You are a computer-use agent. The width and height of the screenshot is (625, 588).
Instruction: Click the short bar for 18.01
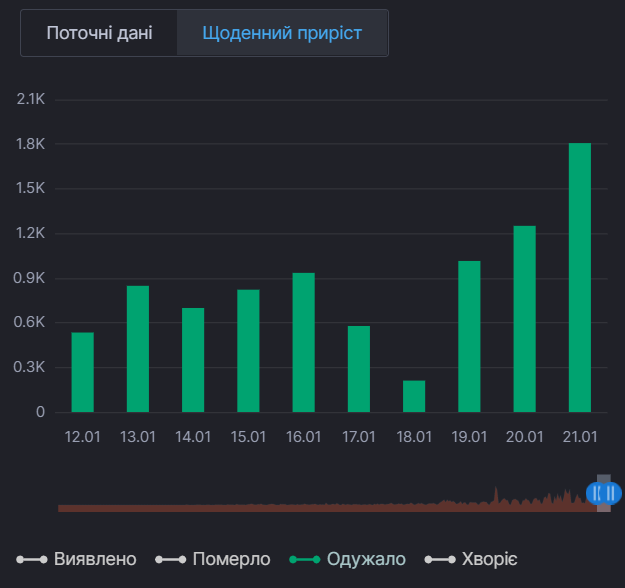[x=414, y=396]
